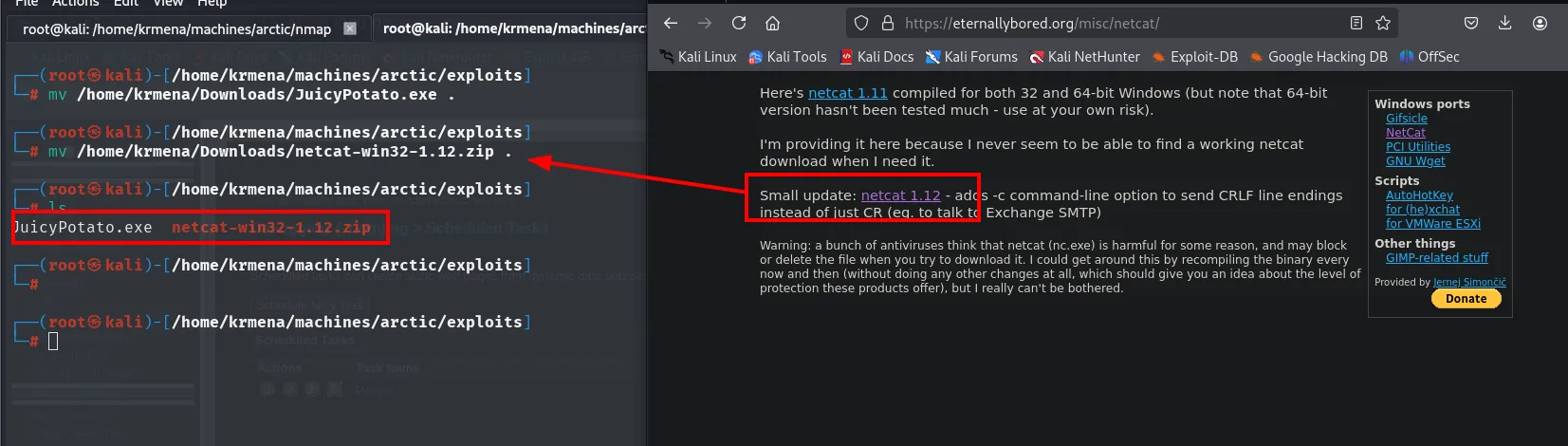The image size is (1568, 446).
Task: Click the Kali Linux bookmark icon
Action: point(667,57)
